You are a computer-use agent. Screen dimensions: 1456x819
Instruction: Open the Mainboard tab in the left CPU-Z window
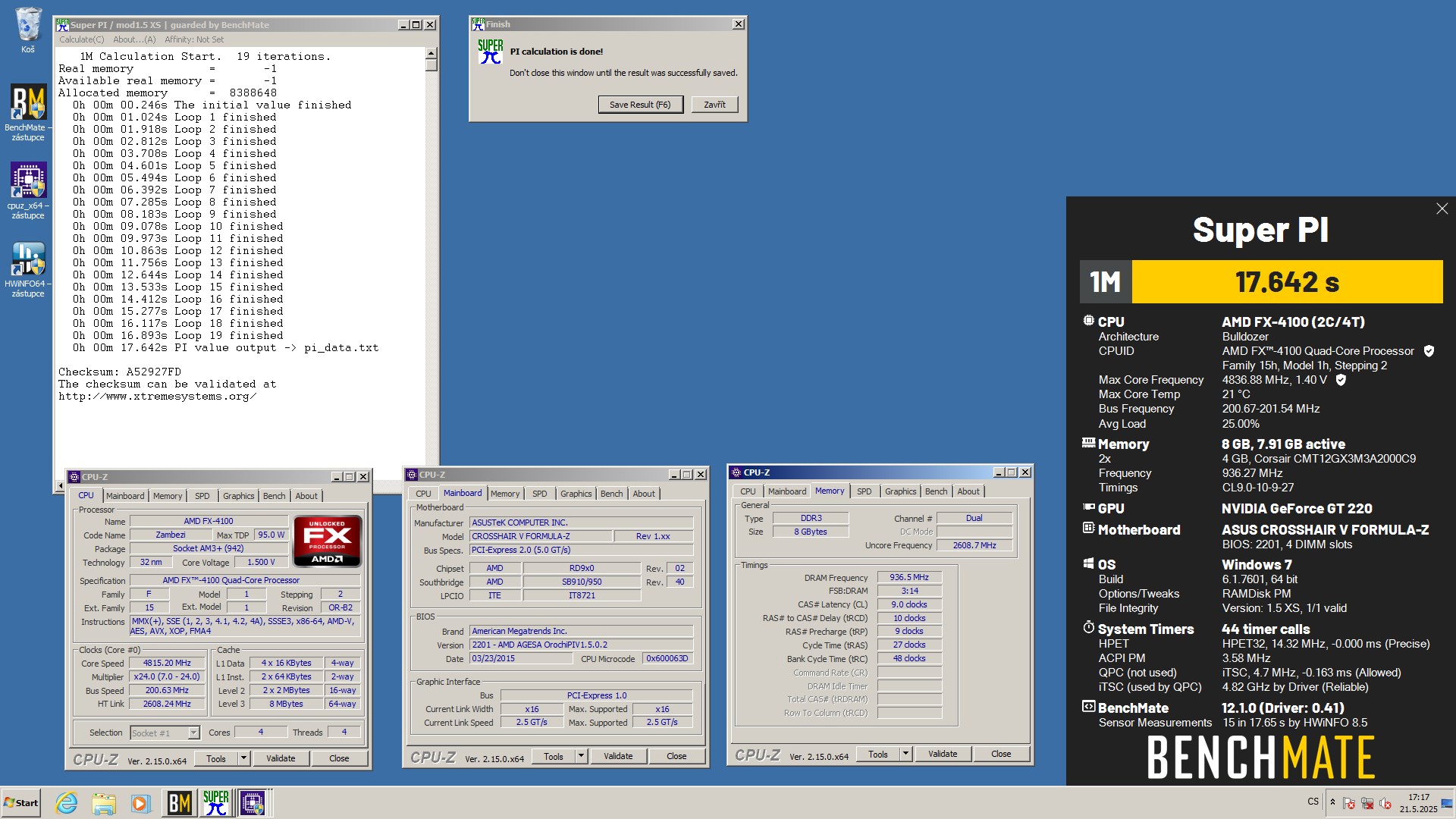tap(125, 496)
